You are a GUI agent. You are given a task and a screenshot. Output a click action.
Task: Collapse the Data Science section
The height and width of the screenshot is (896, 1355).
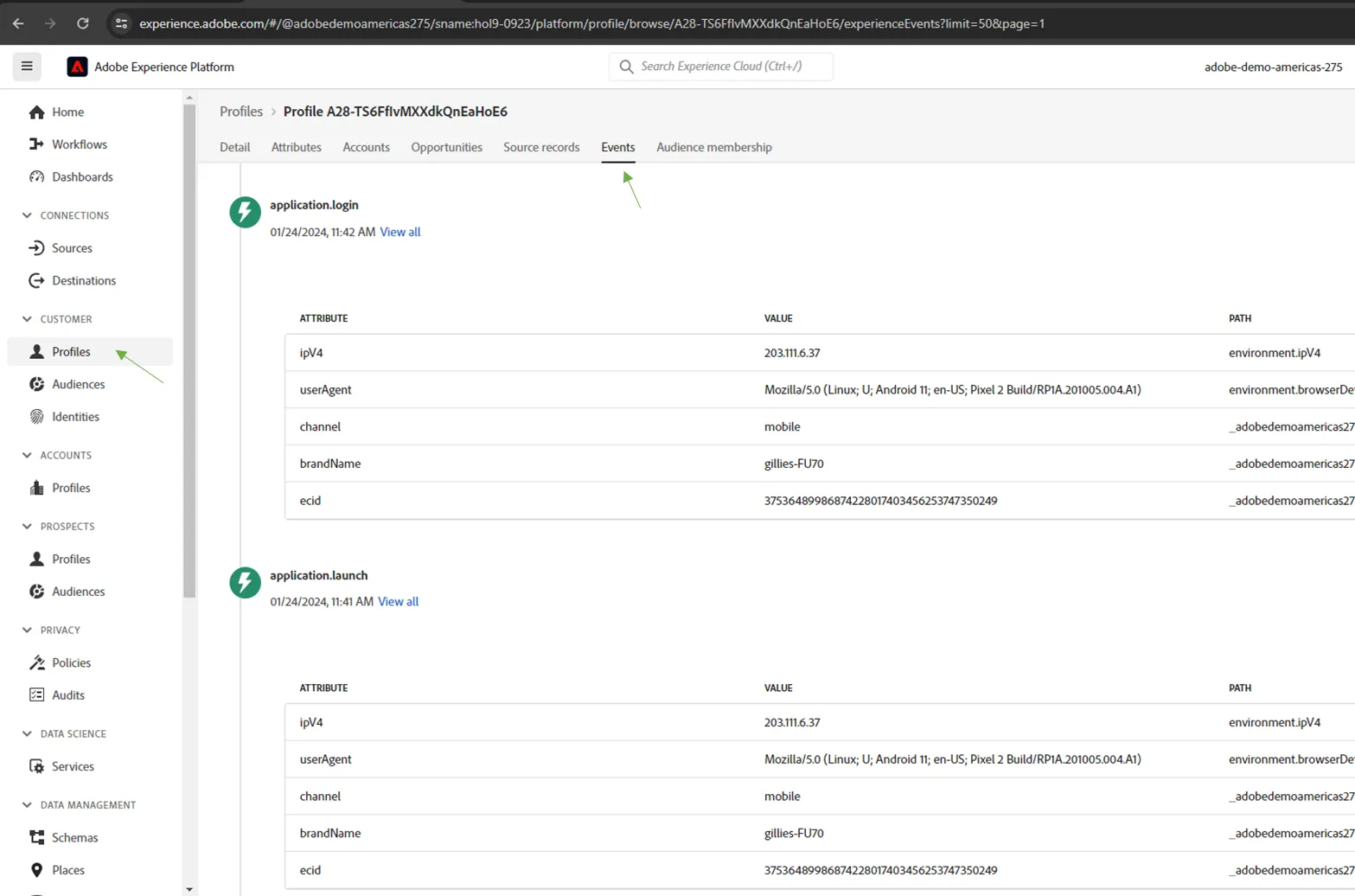(x=27, y=734)
